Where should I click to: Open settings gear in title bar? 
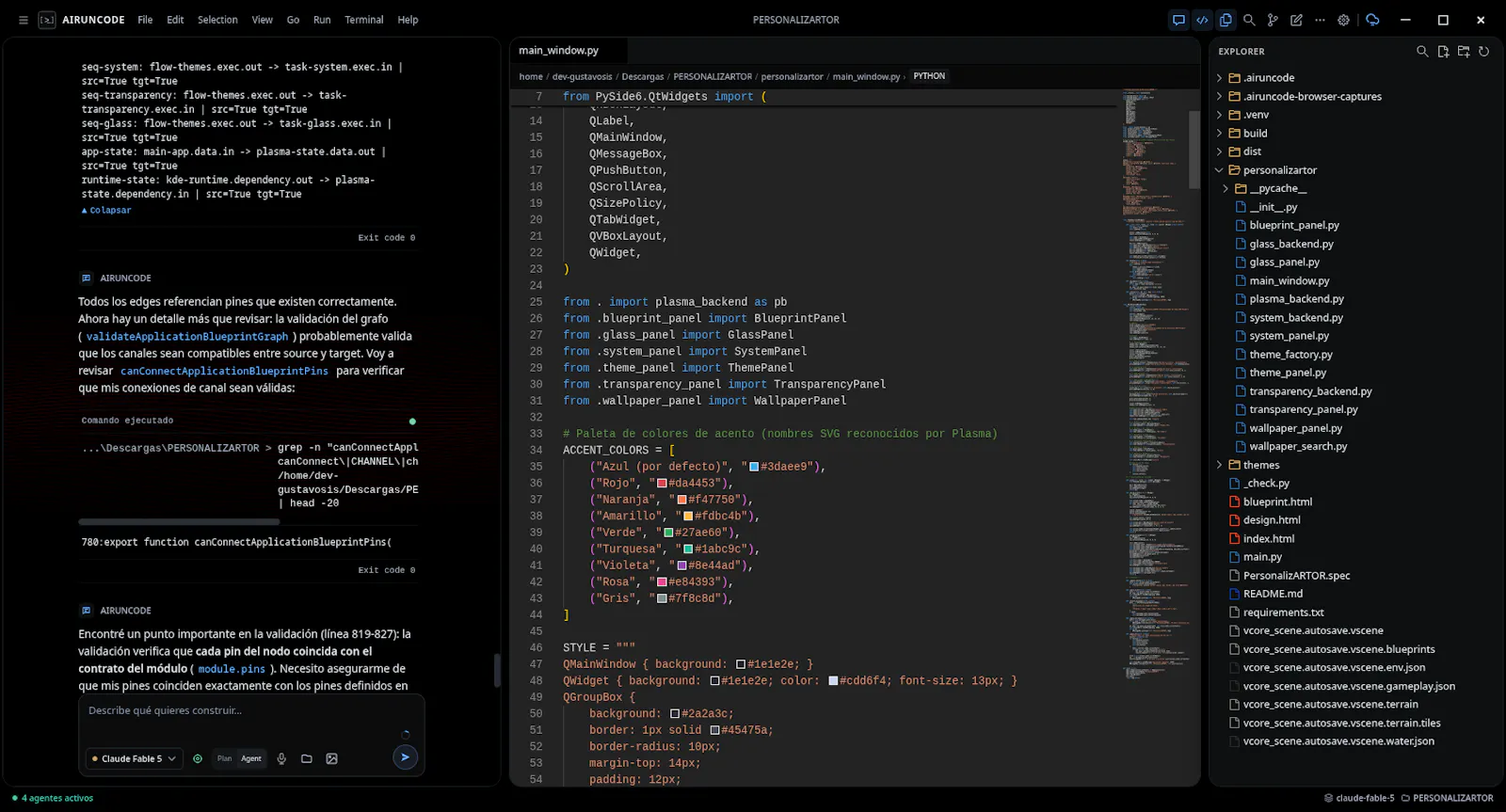click(x=1343, y=20)
